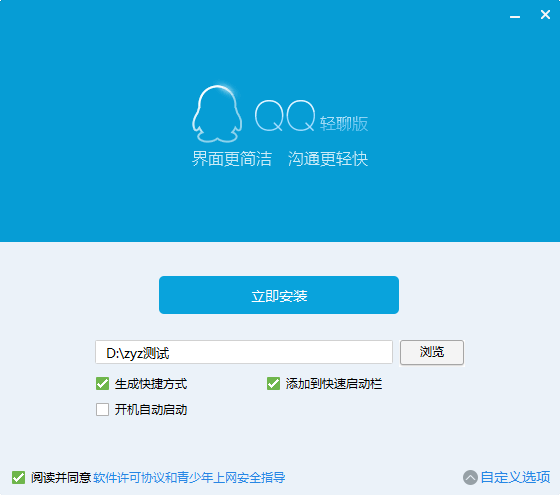Uncheck the 添加到快速启动栏 checkbox
This screenshot has width=560, height=495.
point(274,384)
